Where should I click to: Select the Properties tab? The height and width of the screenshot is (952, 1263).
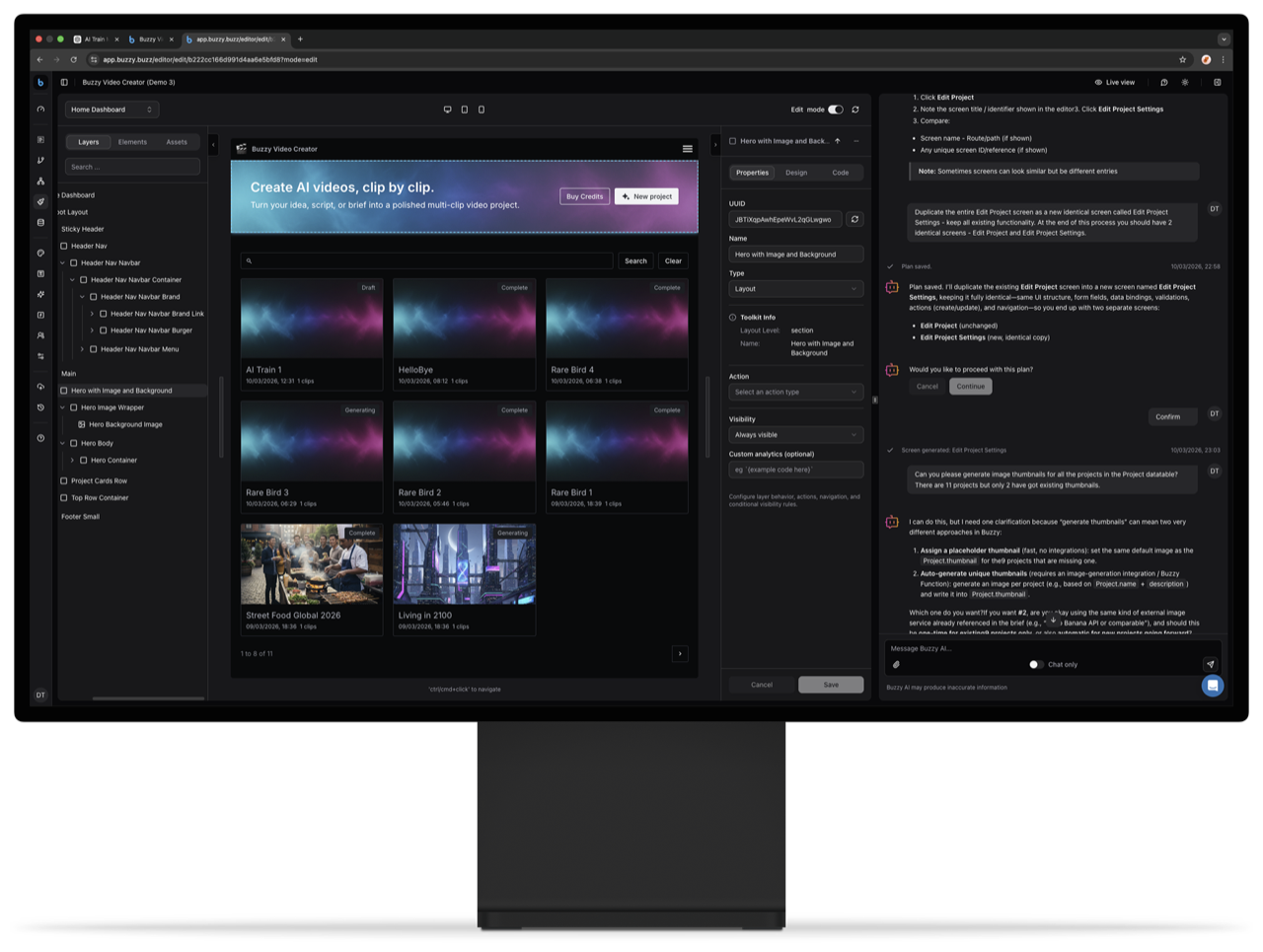(x=752, y=173)
